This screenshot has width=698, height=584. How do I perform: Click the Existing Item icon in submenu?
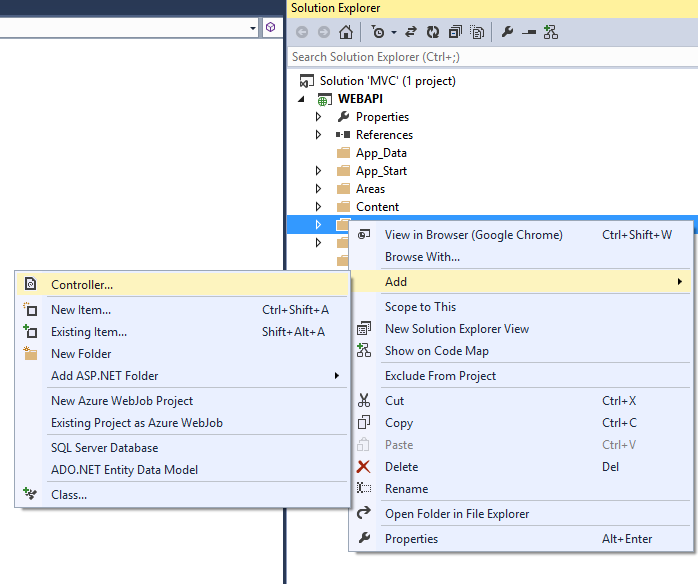(x=30, y=331)
